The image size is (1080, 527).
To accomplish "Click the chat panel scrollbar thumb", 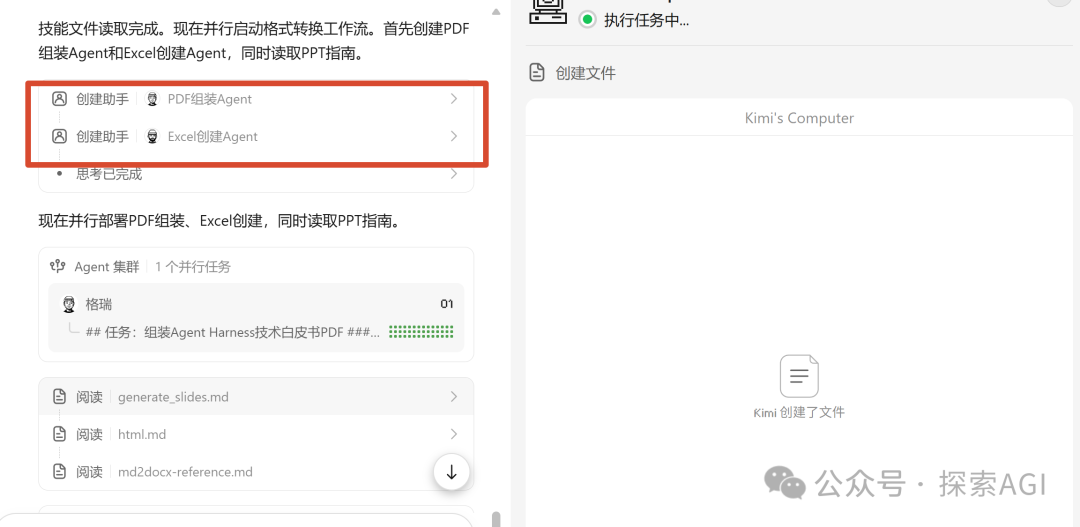I will [x=496, y=518].
